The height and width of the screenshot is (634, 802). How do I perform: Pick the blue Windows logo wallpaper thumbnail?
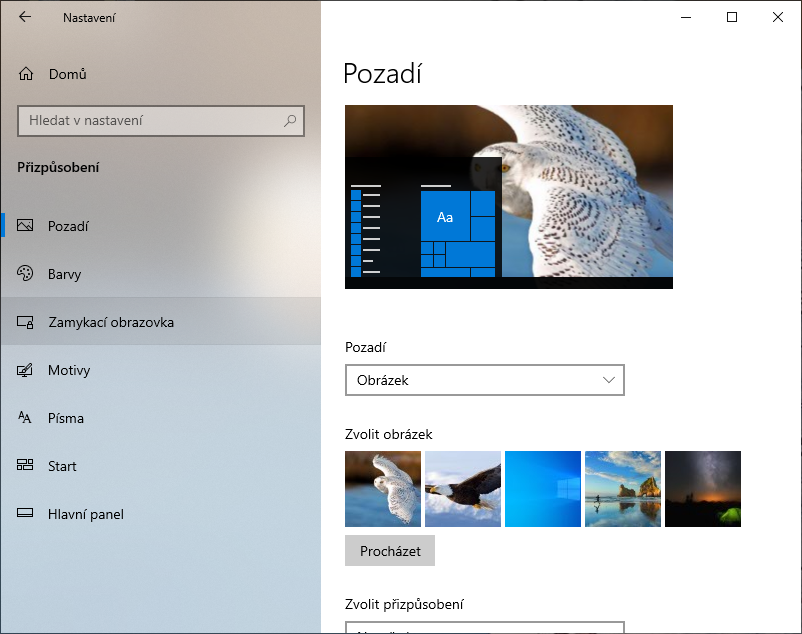click(543, 488)
